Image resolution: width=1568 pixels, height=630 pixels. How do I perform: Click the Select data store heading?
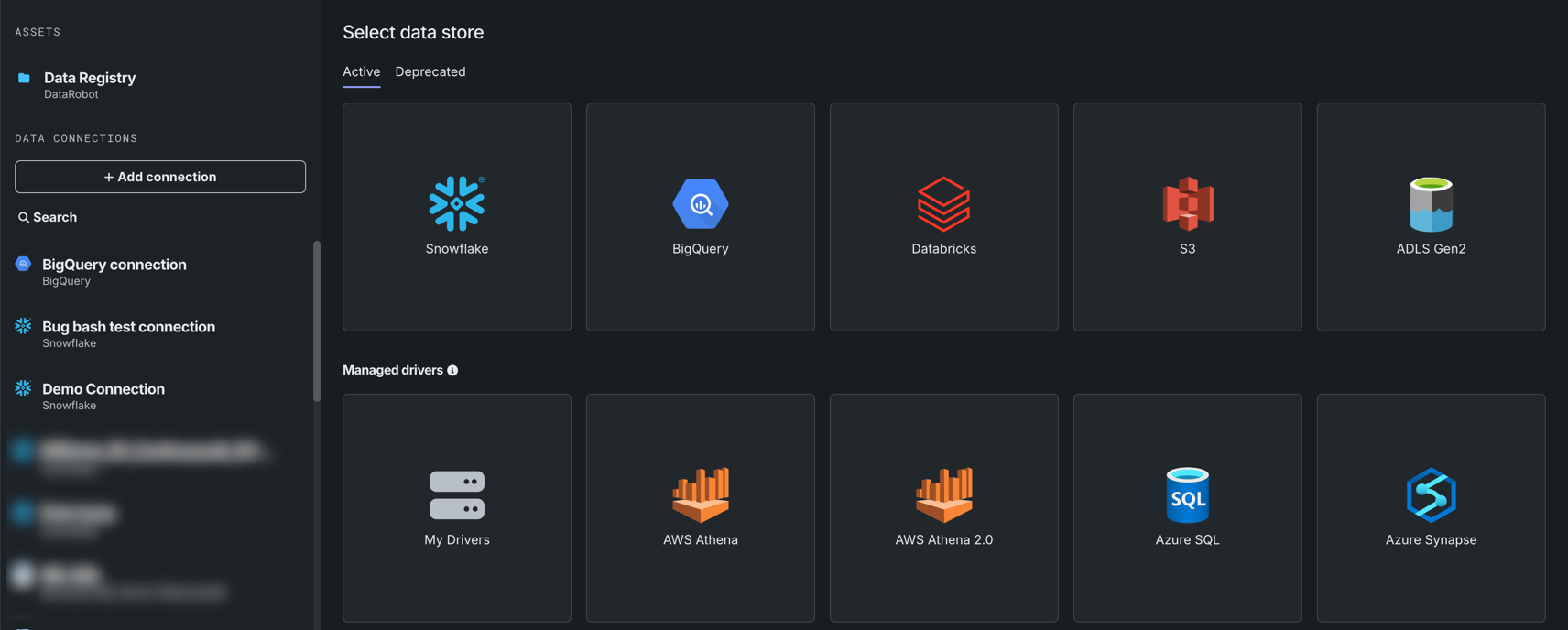coord(413,32)
